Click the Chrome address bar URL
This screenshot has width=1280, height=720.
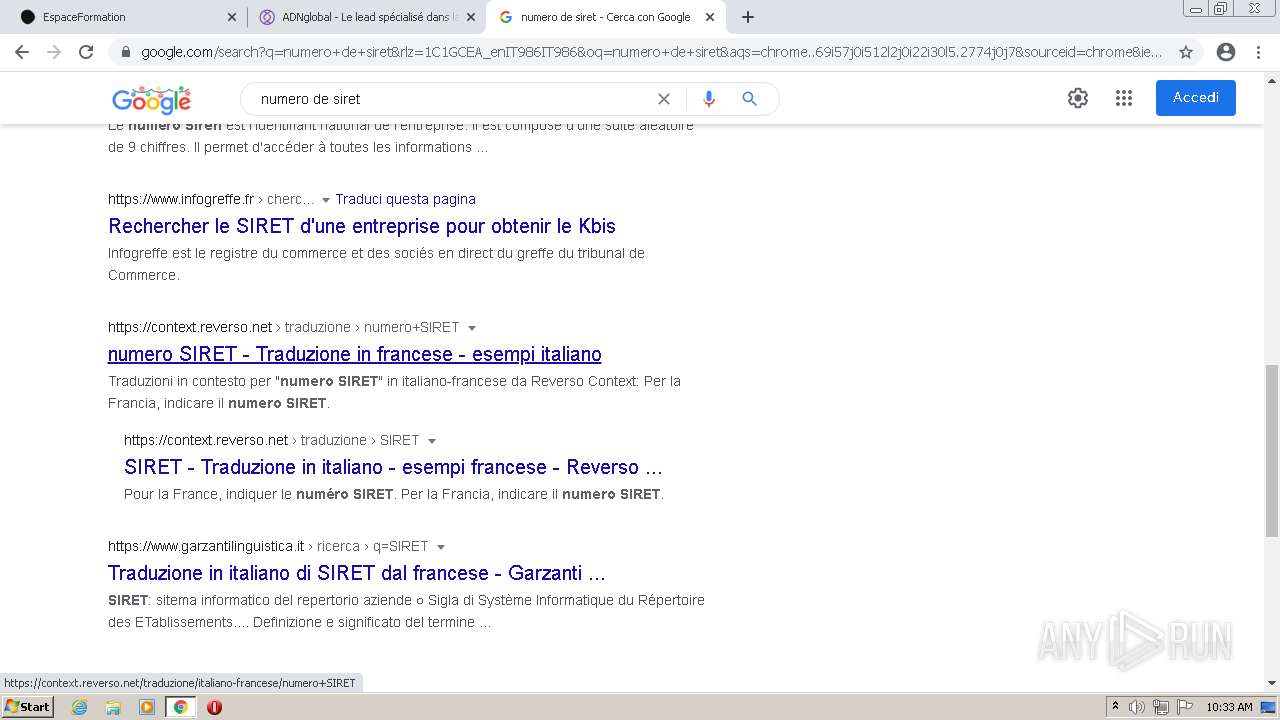pos(650,52)
